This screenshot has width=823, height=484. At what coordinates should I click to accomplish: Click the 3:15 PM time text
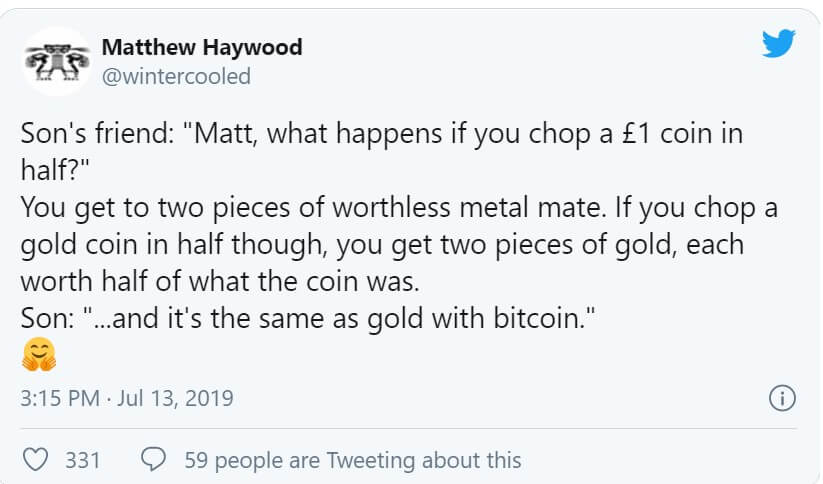pos(59,399)
